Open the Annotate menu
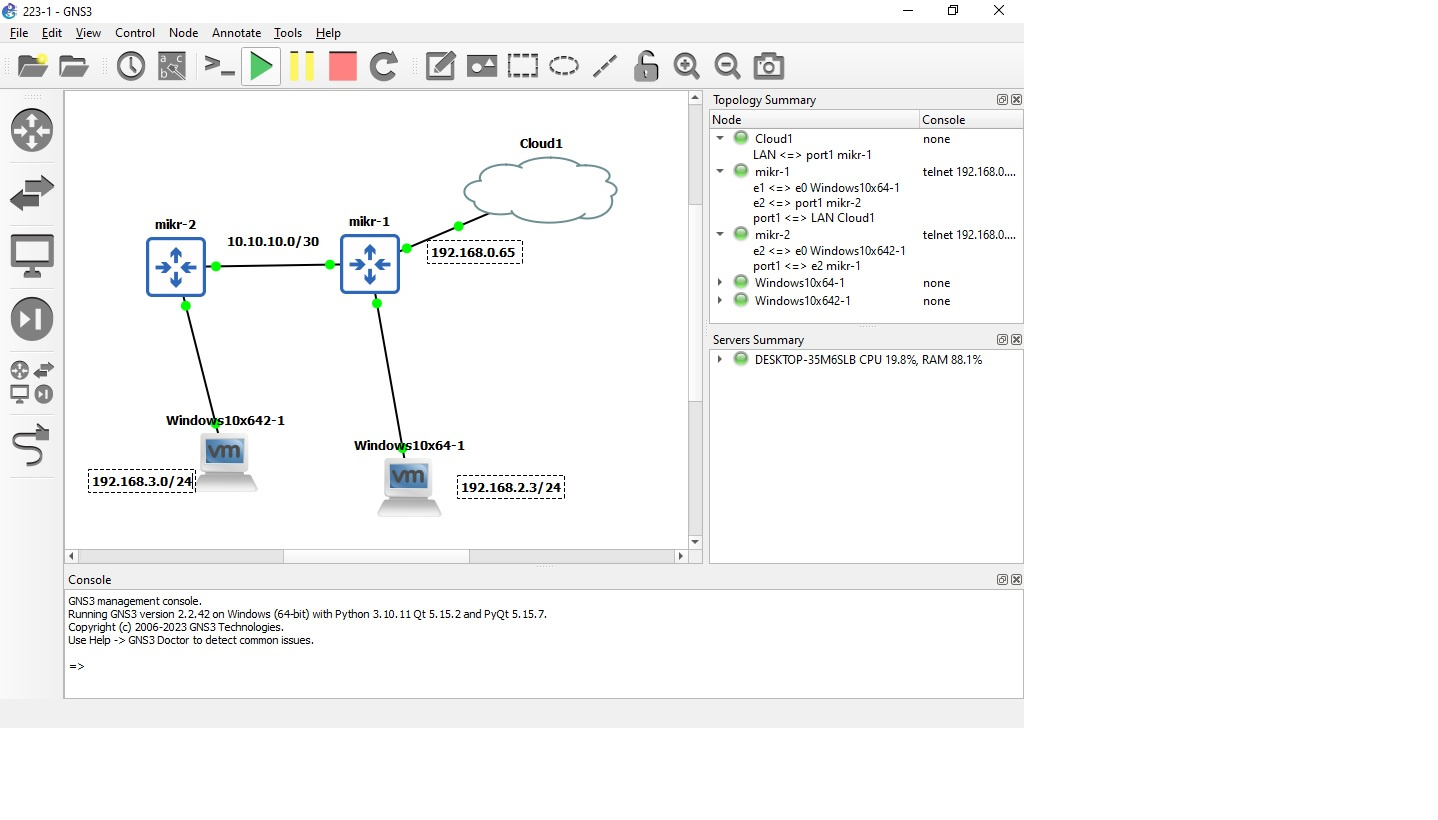 click(x=237, y=33)
